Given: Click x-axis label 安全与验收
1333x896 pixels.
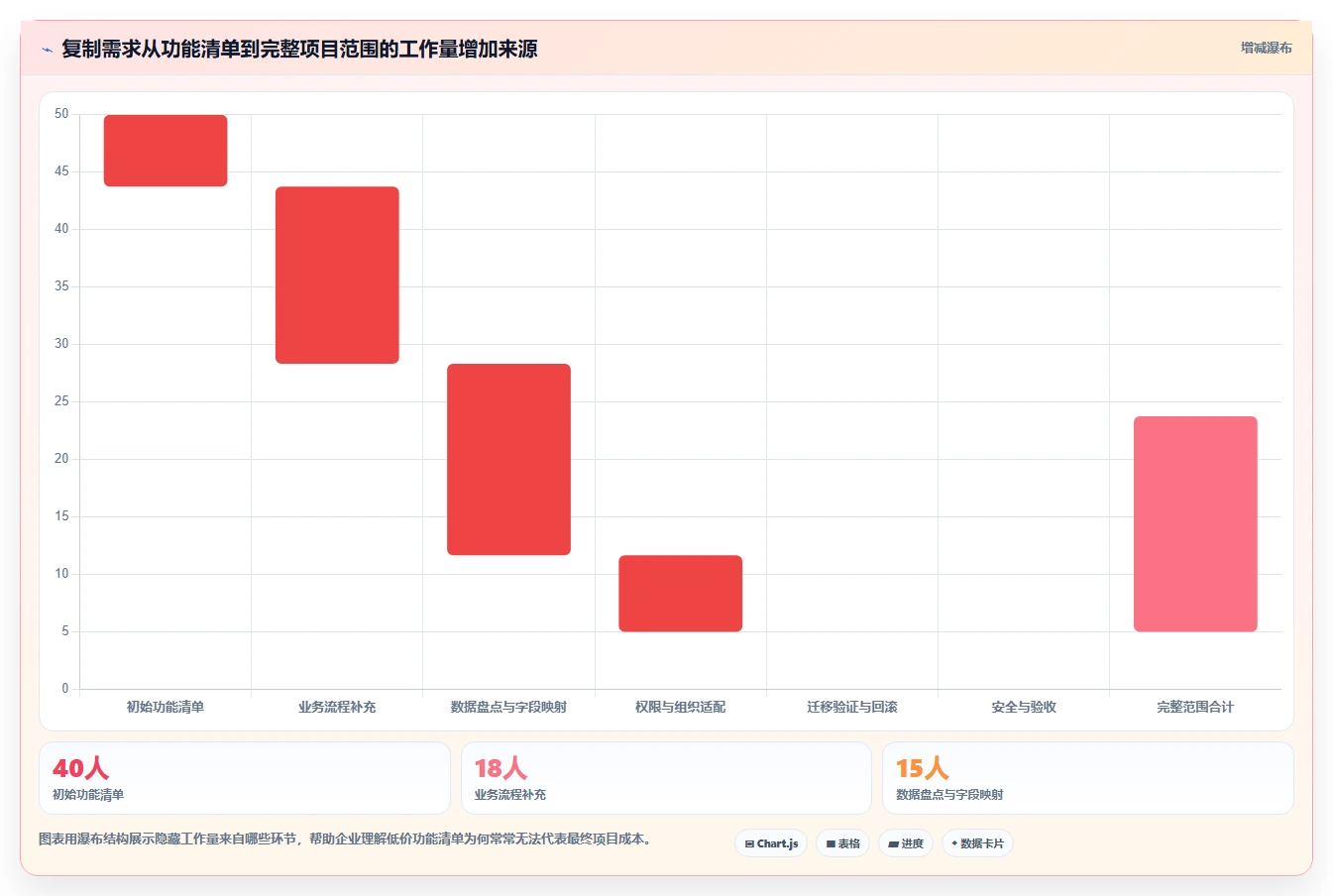Looking at the screenshot, I should pos(1024,707).
